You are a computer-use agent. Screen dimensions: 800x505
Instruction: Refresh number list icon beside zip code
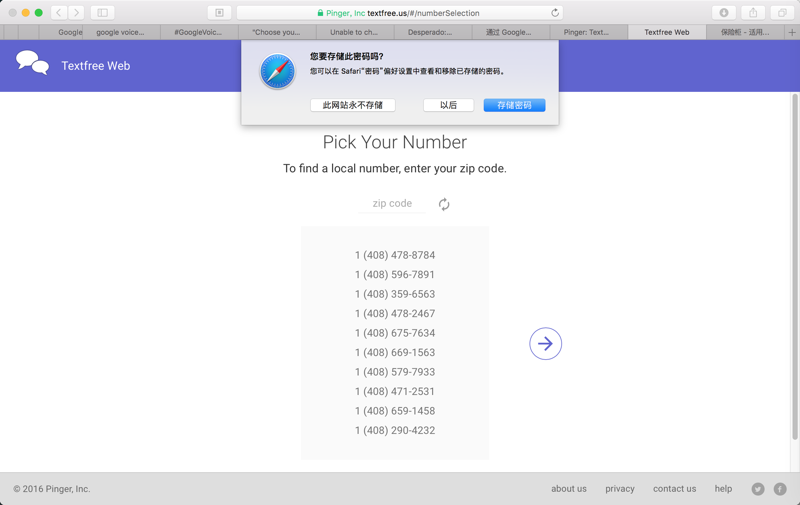coord(444,204)
